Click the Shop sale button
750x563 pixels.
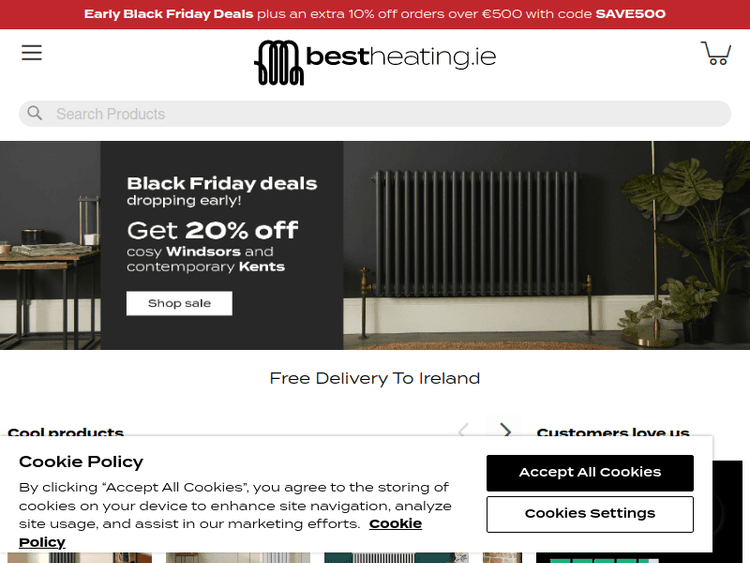click(179, 303)
